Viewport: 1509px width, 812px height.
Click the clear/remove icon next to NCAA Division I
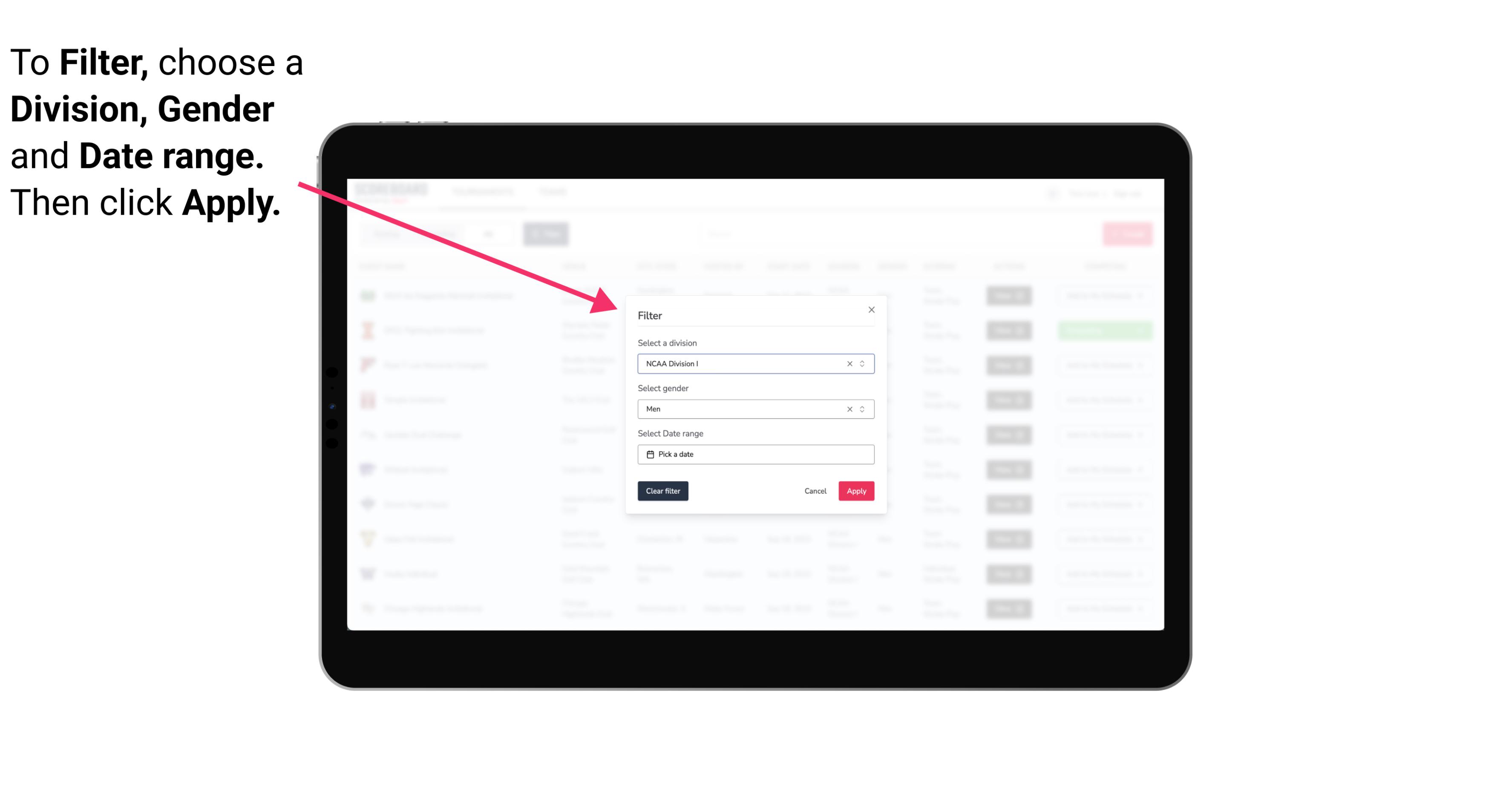pyautogui.click(x=848, y=364)
